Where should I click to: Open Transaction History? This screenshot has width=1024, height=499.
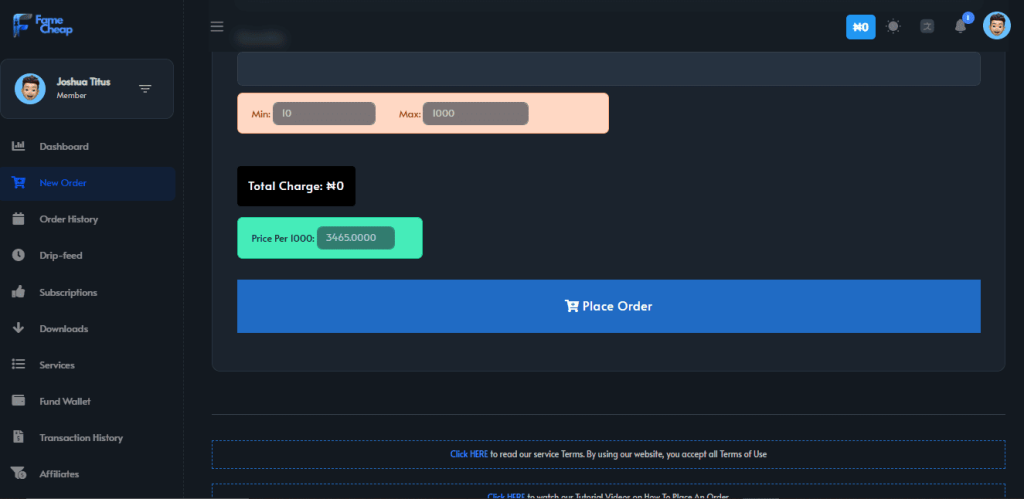point(81,438)
